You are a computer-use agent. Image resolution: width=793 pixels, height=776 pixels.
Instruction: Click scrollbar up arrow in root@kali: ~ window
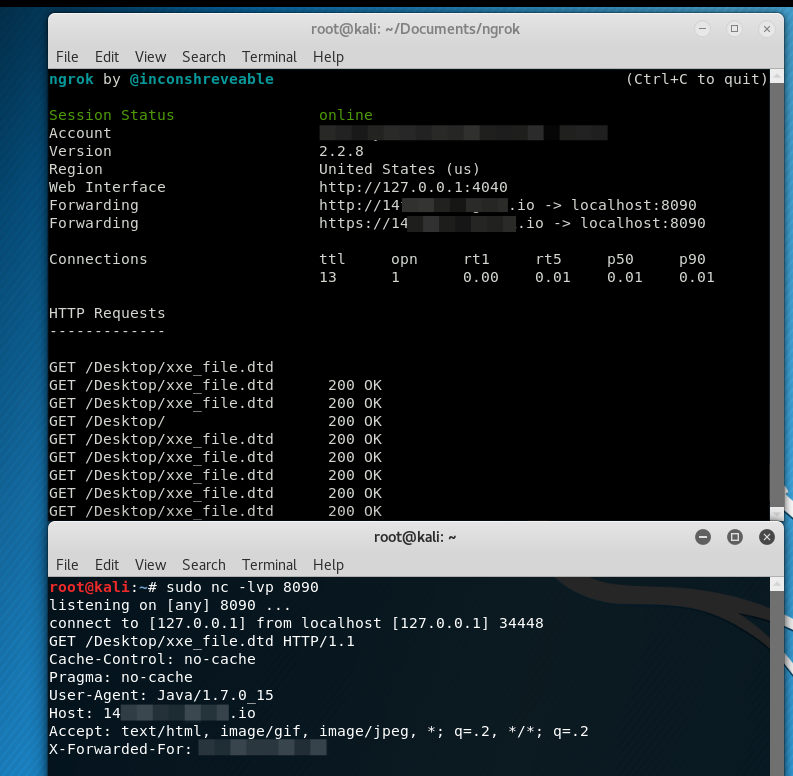[x=776, y=584]
